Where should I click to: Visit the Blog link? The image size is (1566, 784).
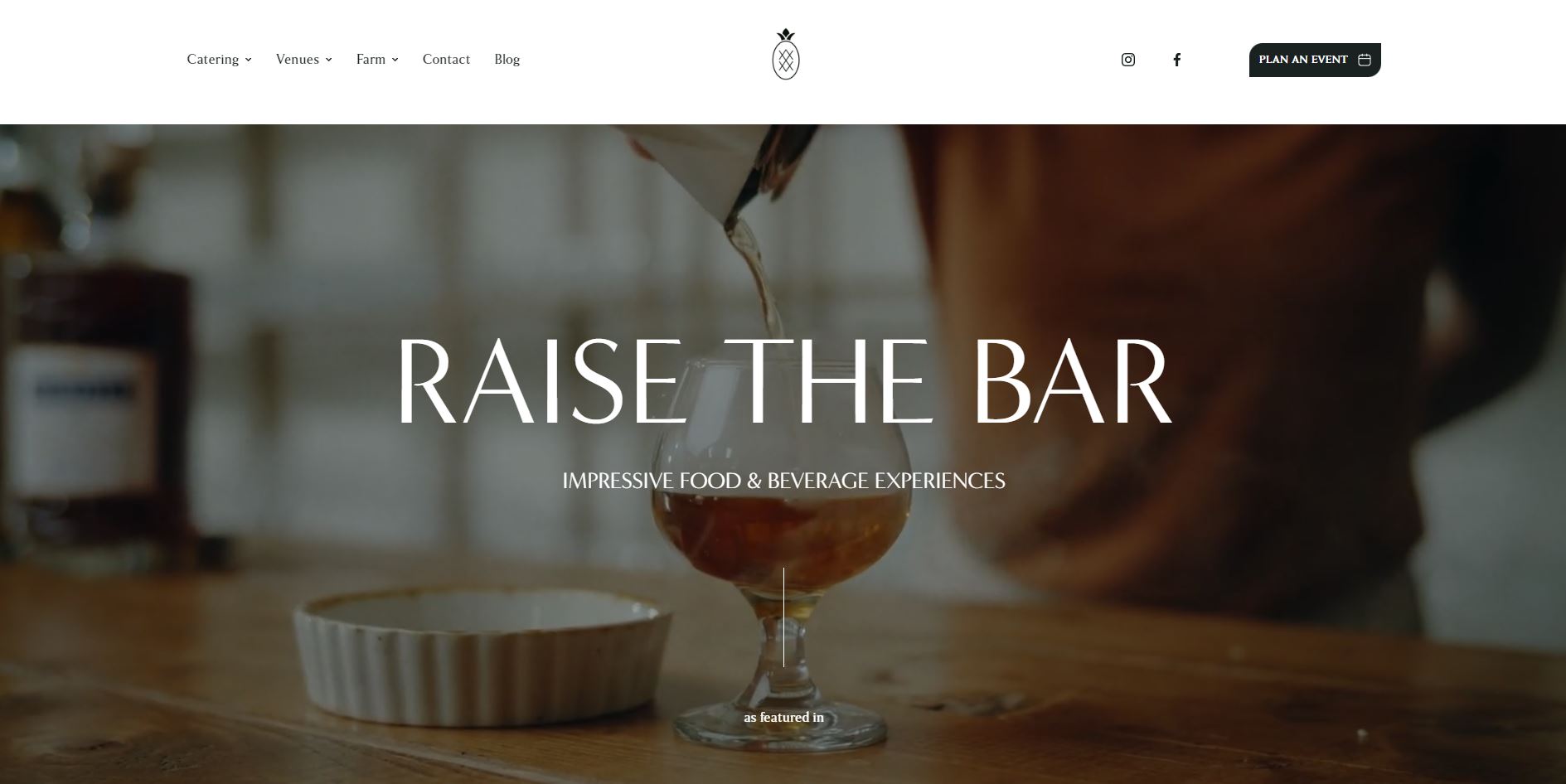507,59
